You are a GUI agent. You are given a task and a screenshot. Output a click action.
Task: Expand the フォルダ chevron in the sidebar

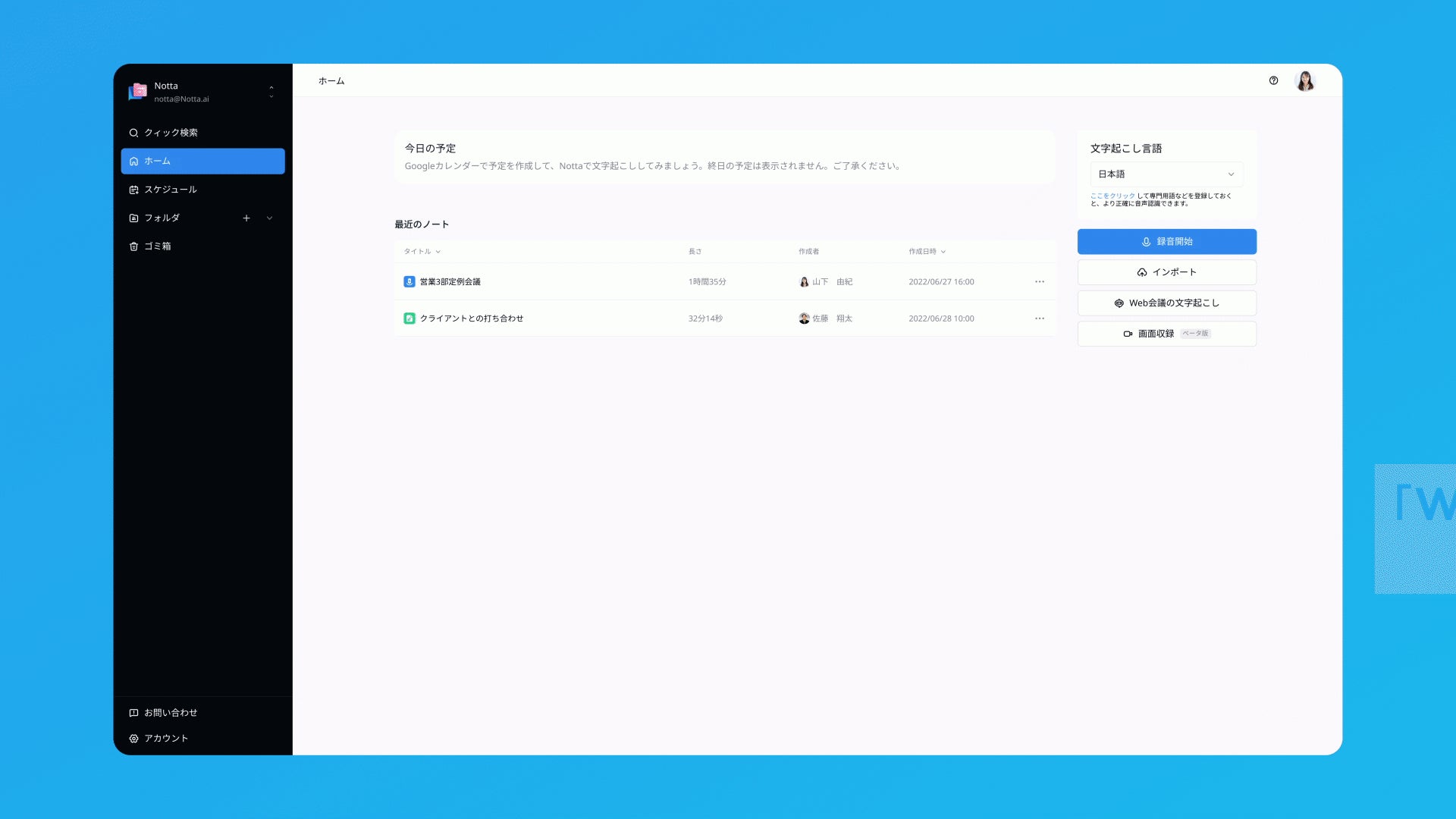tap(269, 218)
